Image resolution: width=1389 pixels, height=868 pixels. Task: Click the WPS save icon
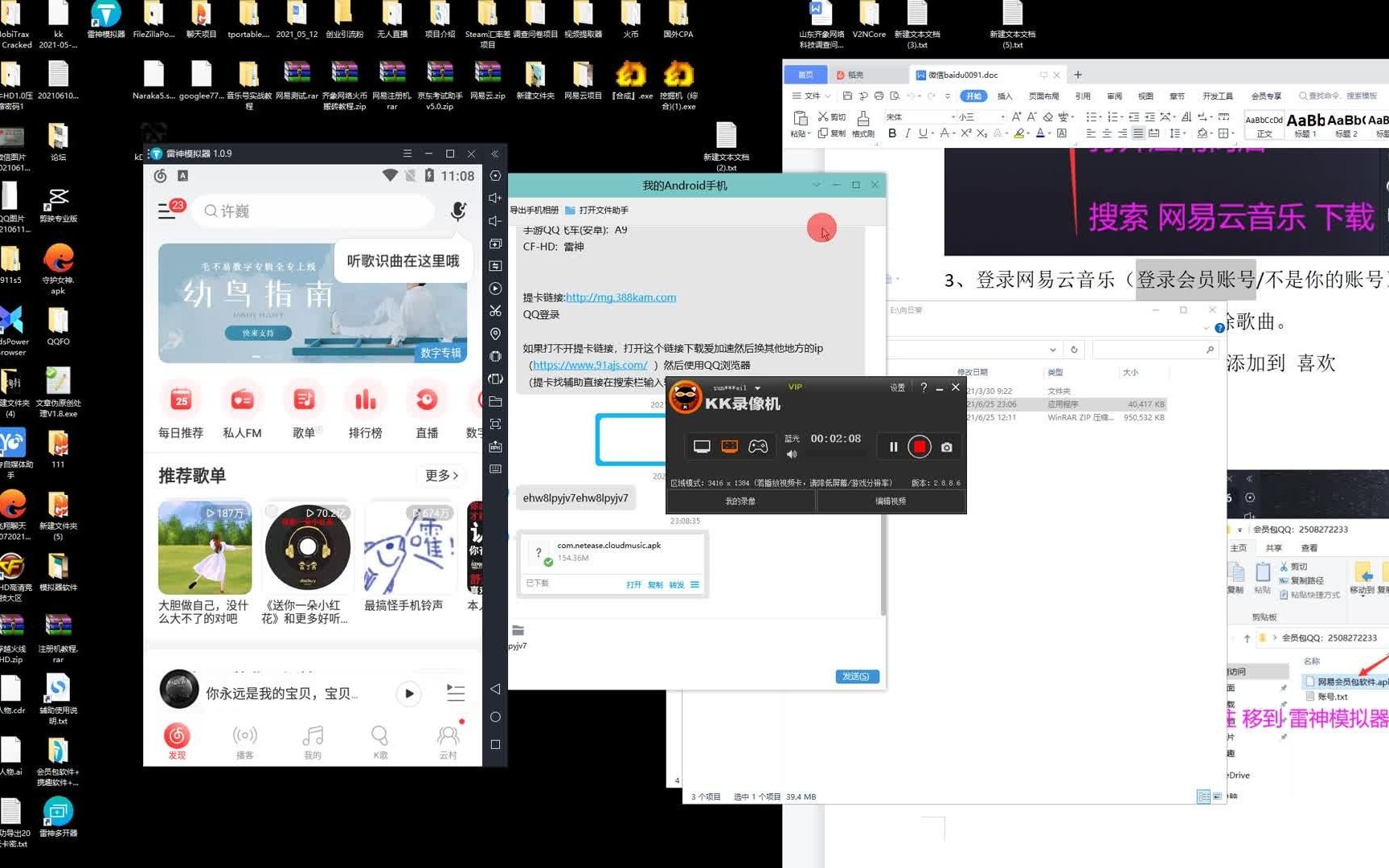point(847,96)
